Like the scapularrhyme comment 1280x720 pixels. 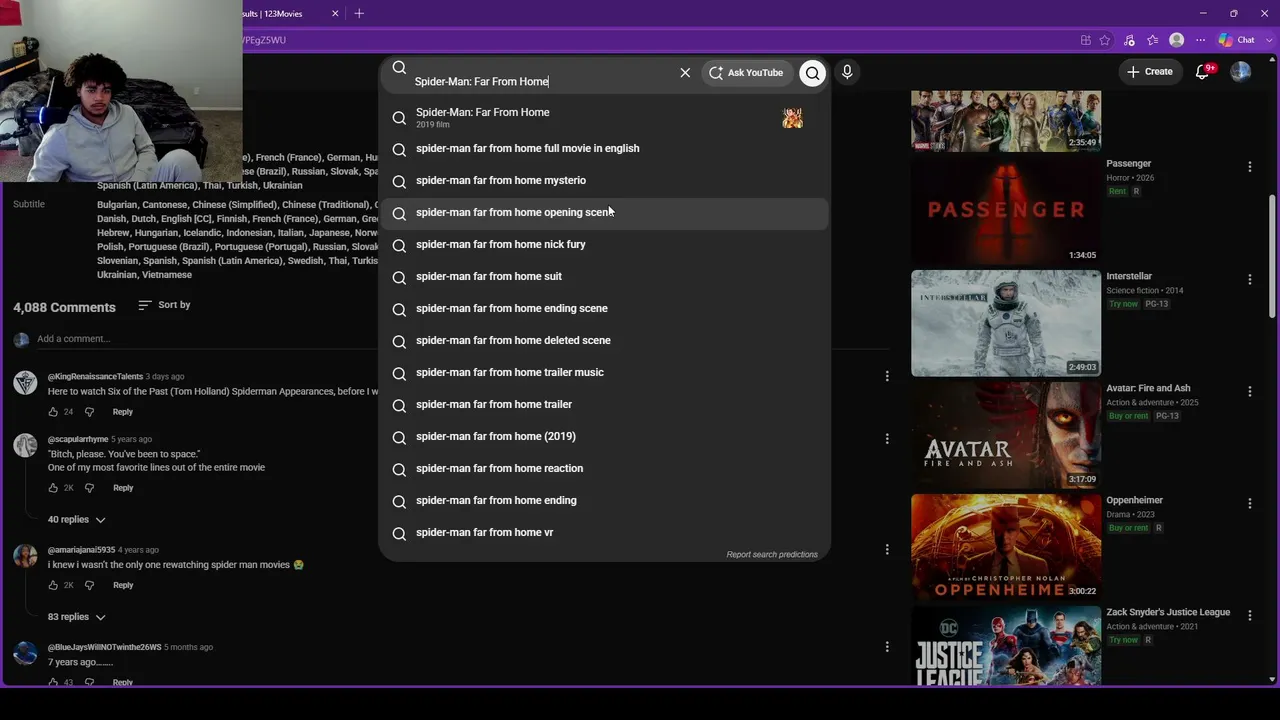coord(53,488)
